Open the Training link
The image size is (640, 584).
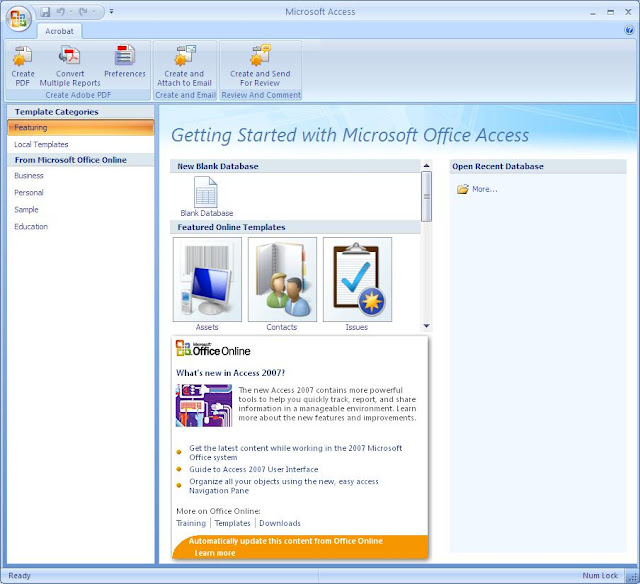pos(191,523)
